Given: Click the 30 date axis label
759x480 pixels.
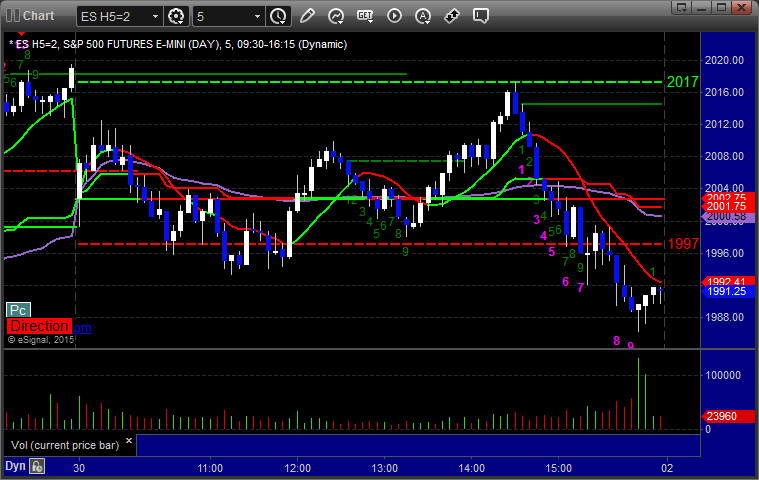Looking at the screenshot, I should [79, 468].
